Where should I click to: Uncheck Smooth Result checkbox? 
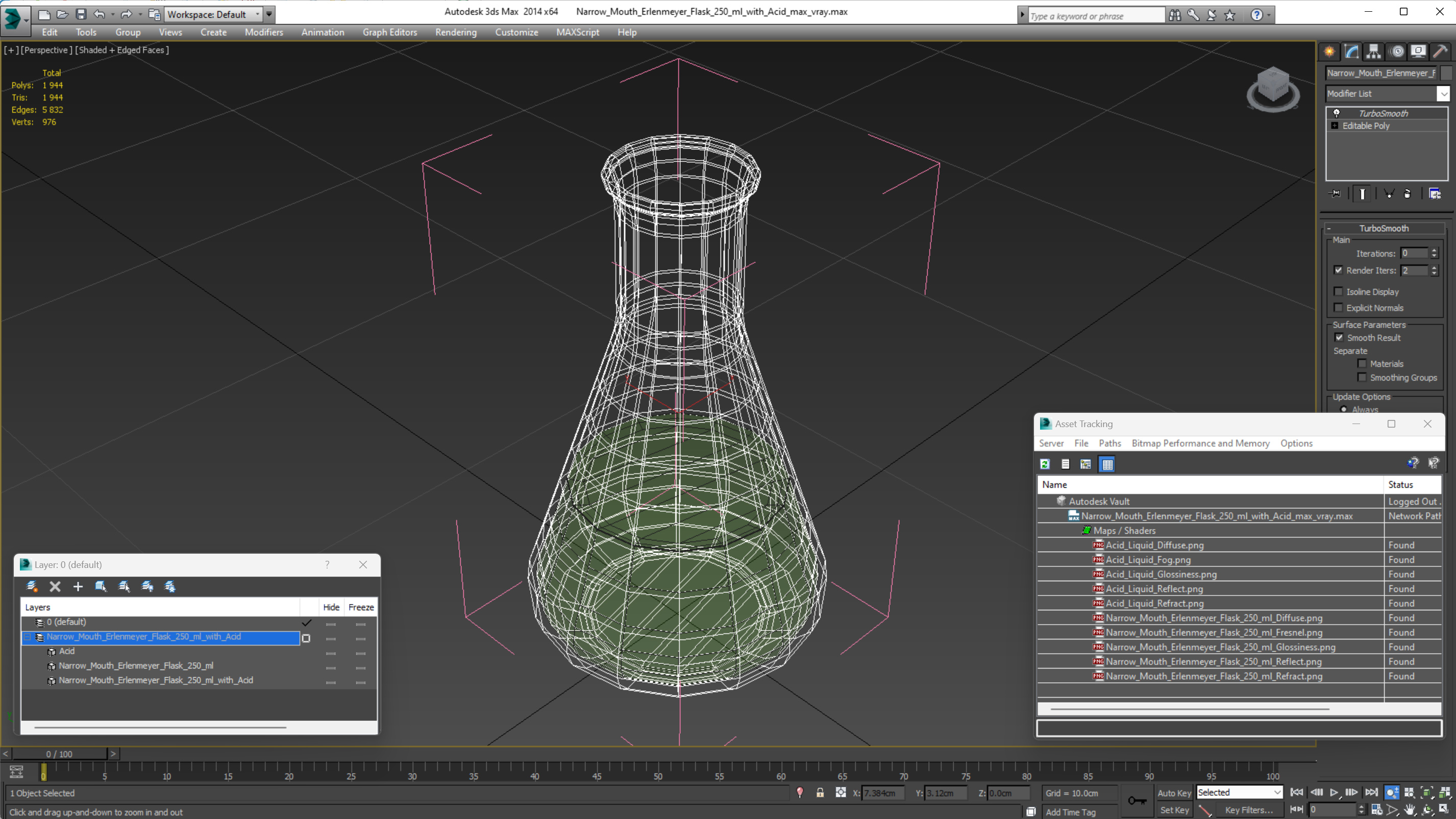pyautogui.click(x=1339, y=337)
